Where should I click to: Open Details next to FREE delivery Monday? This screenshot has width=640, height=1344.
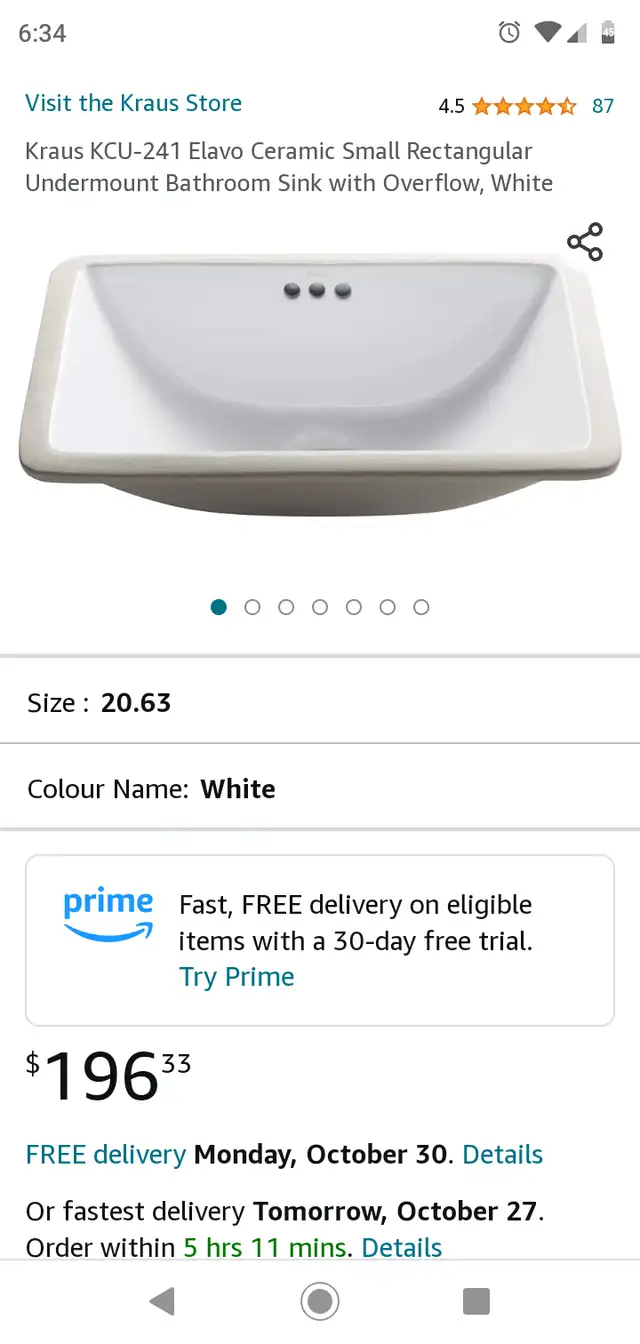(x=503, y=1154)
